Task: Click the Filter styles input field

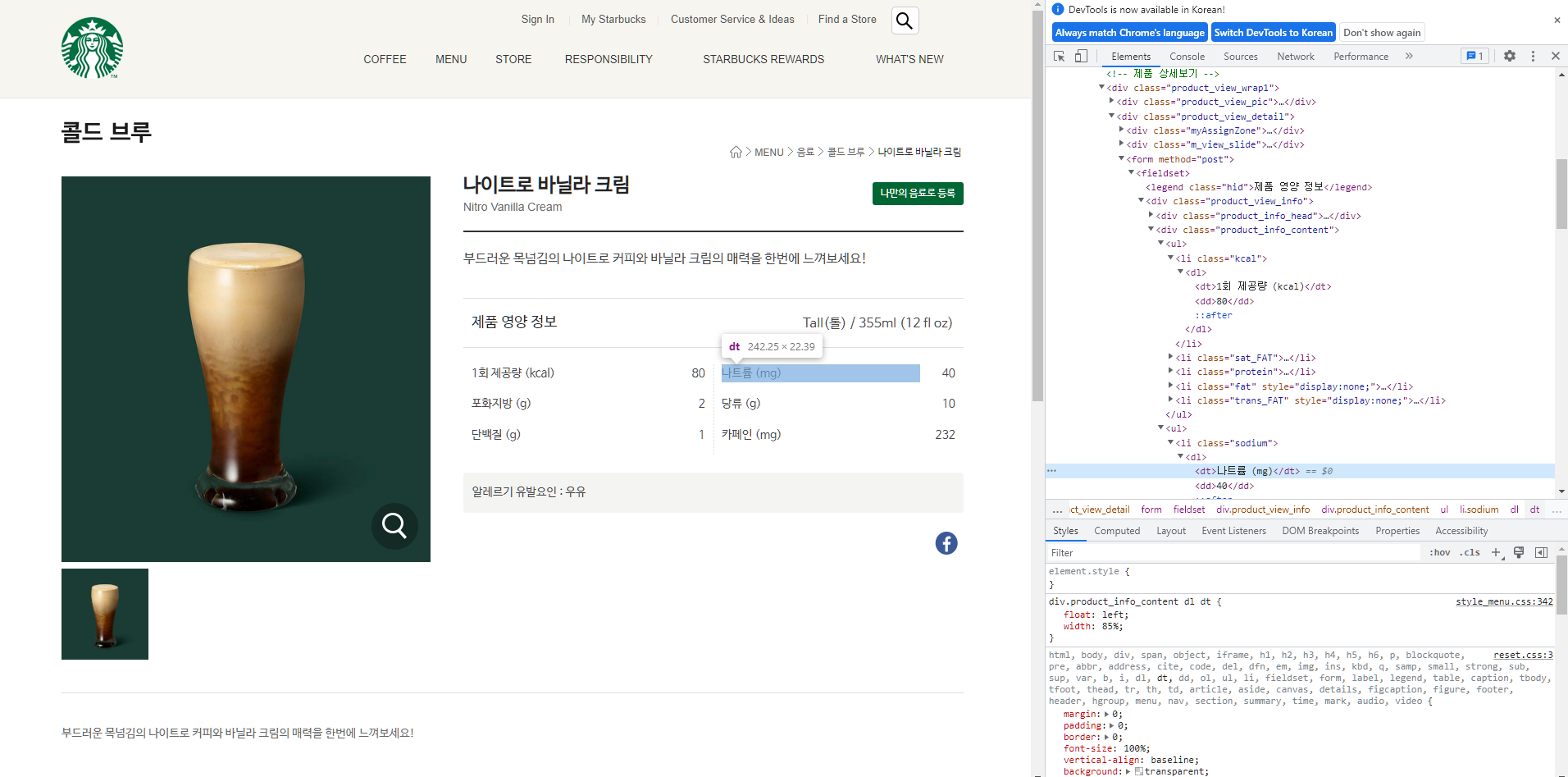Action: coord(1233,553)
